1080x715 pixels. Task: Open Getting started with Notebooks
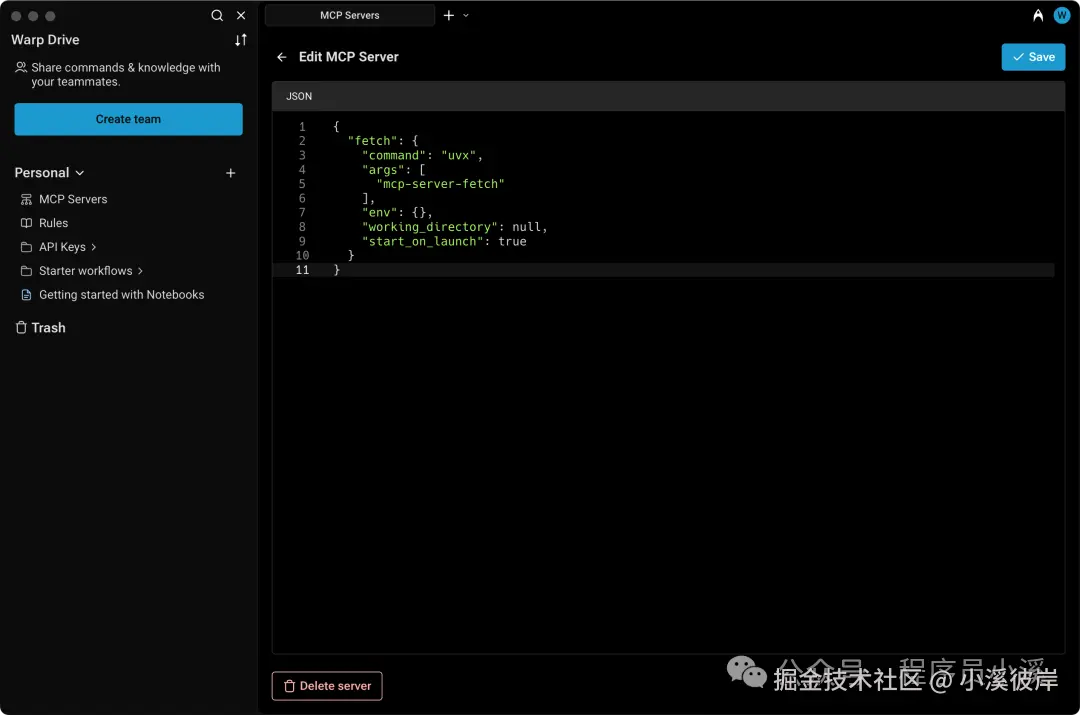click(121, 295)
